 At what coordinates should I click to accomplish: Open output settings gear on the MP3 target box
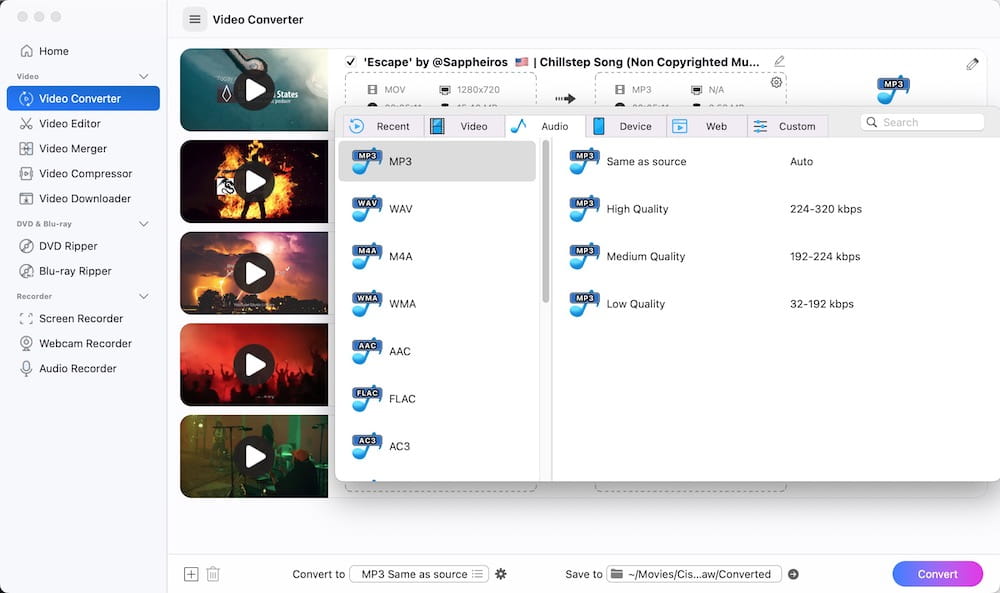click(776, 82)
